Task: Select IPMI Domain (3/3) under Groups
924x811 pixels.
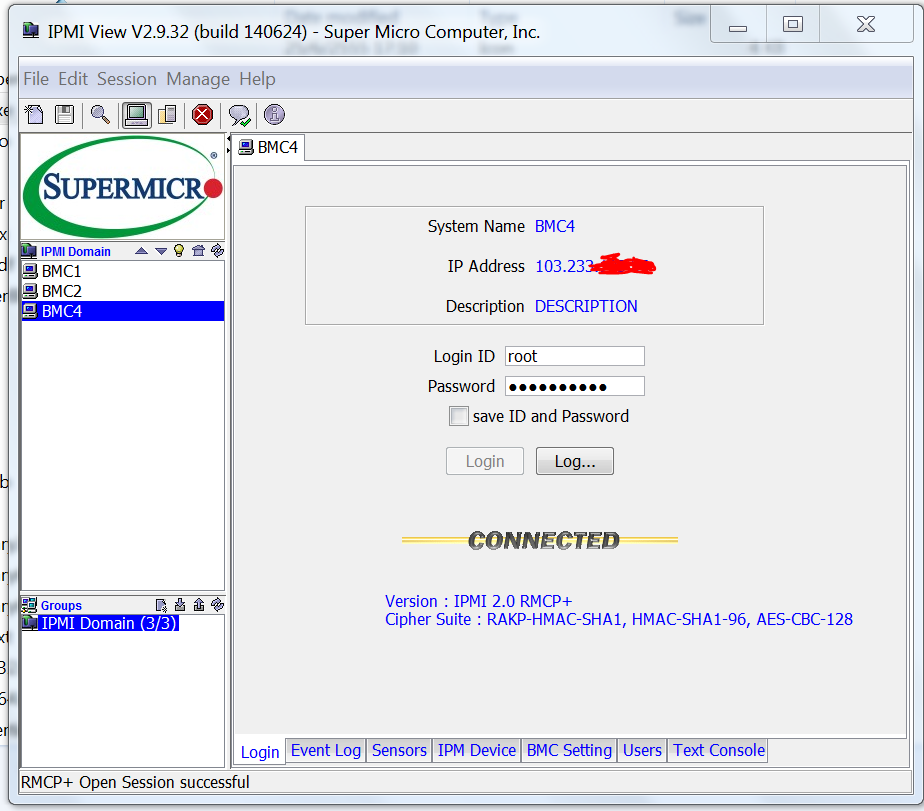Action: (100, 623)
